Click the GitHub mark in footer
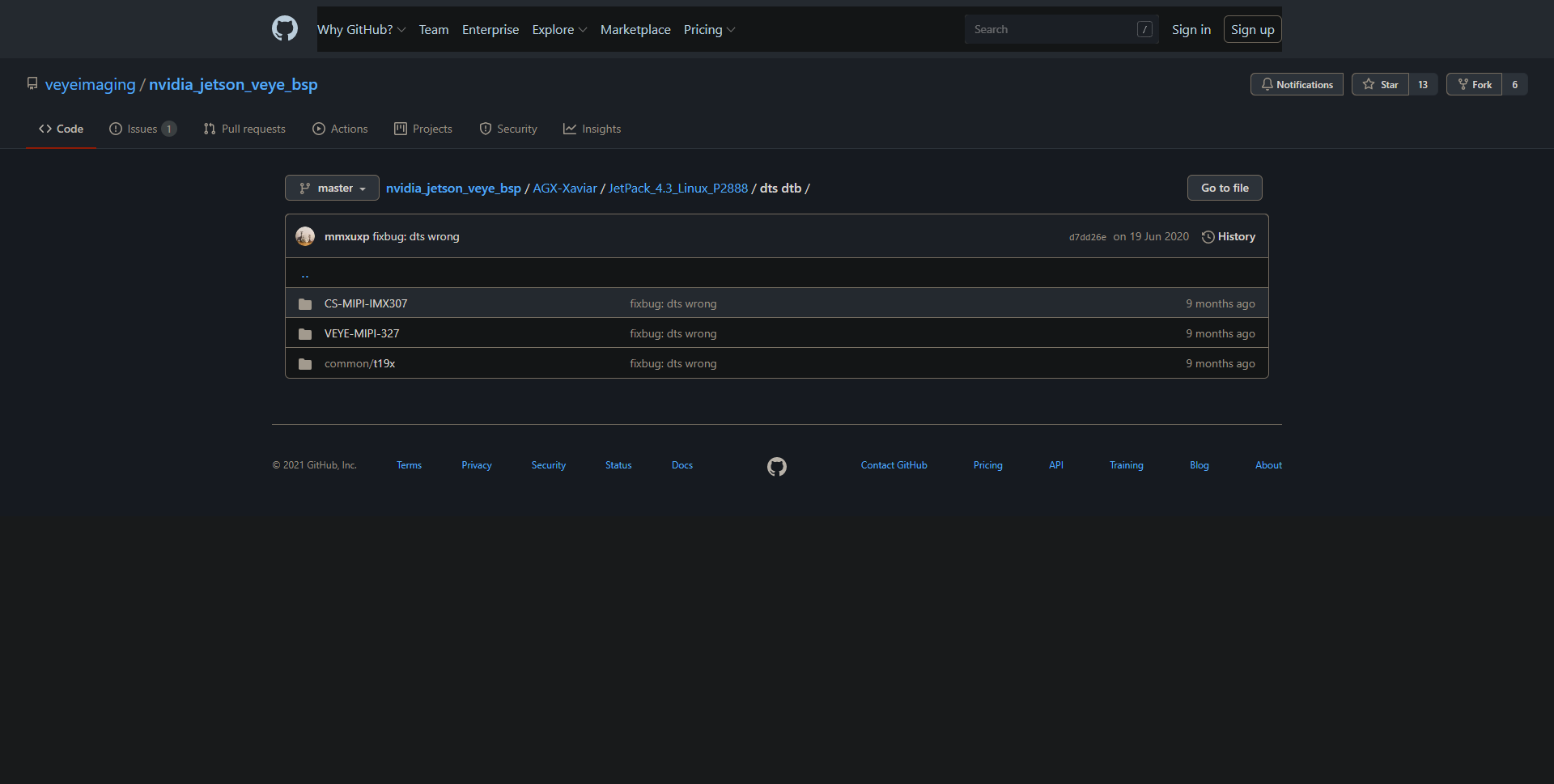1554x784 pixels. tap(776, 467)
